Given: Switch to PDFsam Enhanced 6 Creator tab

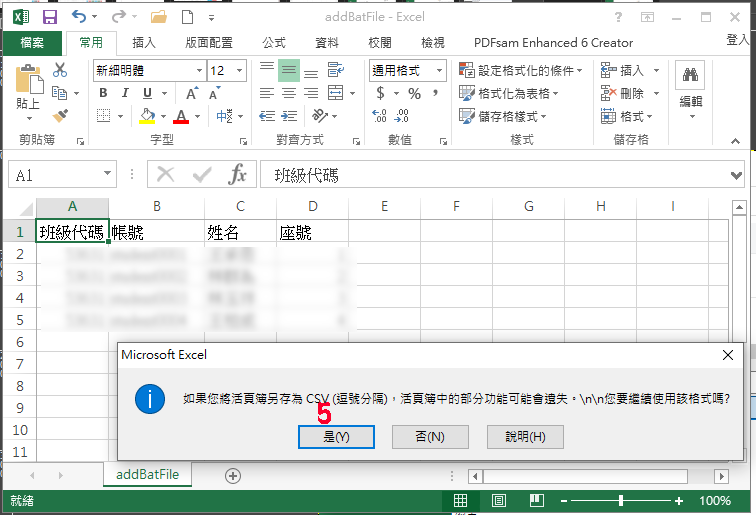Looking at the screenshot, I should click(x=553, y=43).
